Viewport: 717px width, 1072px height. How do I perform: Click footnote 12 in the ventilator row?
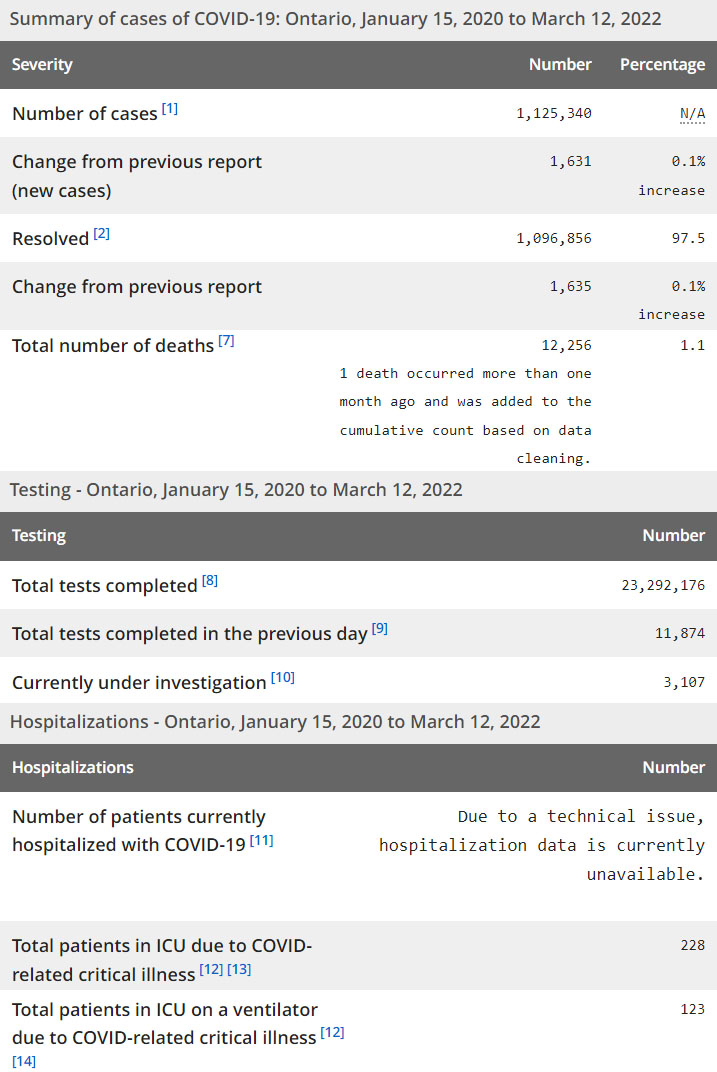click(332, 1032)
